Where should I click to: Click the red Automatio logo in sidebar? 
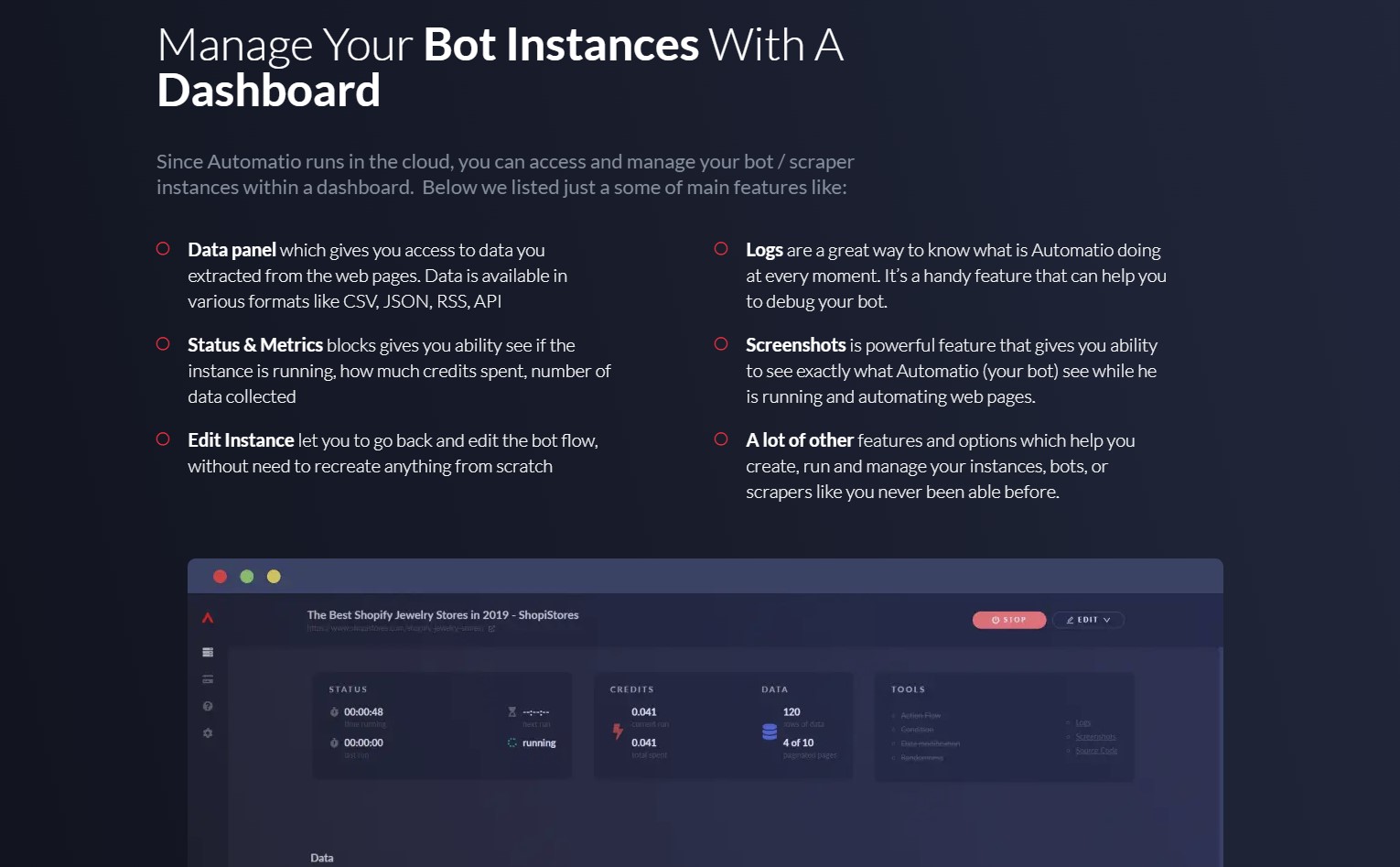pos(208,618)
